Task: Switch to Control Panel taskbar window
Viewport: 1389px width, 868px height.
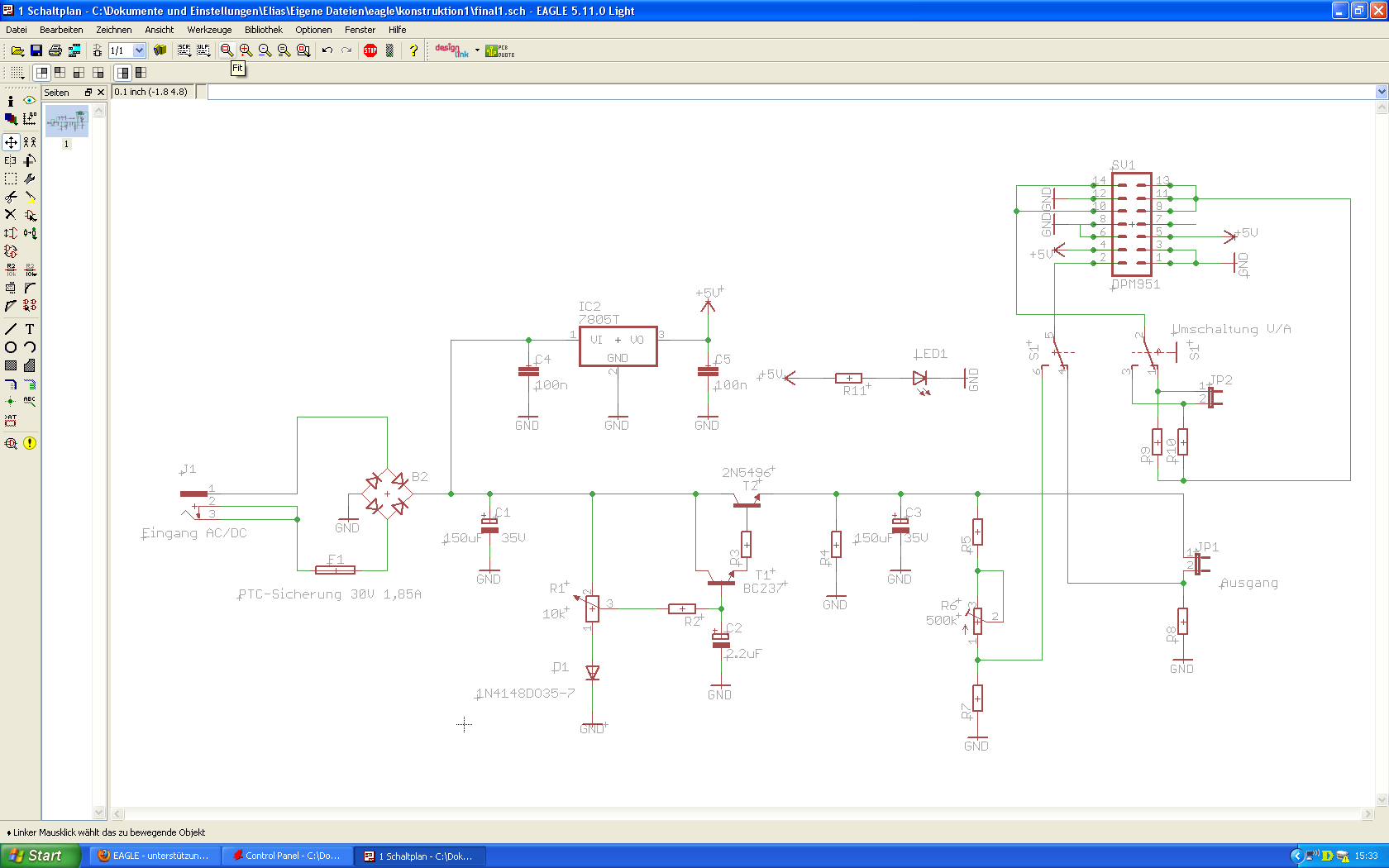Action: [287, 856]
